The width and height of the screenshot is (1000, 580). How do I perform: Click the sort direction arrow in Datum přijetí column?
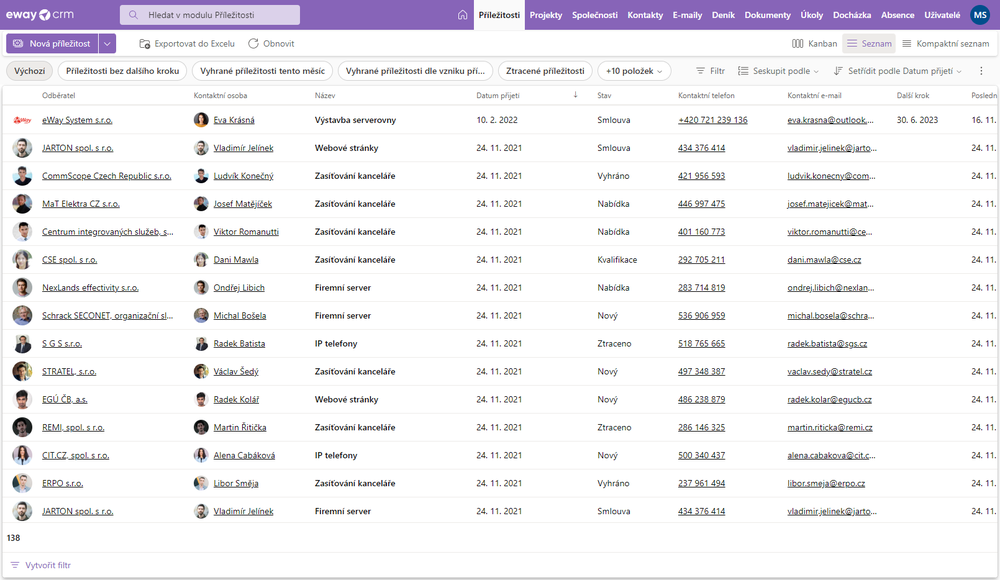(575, 95)
